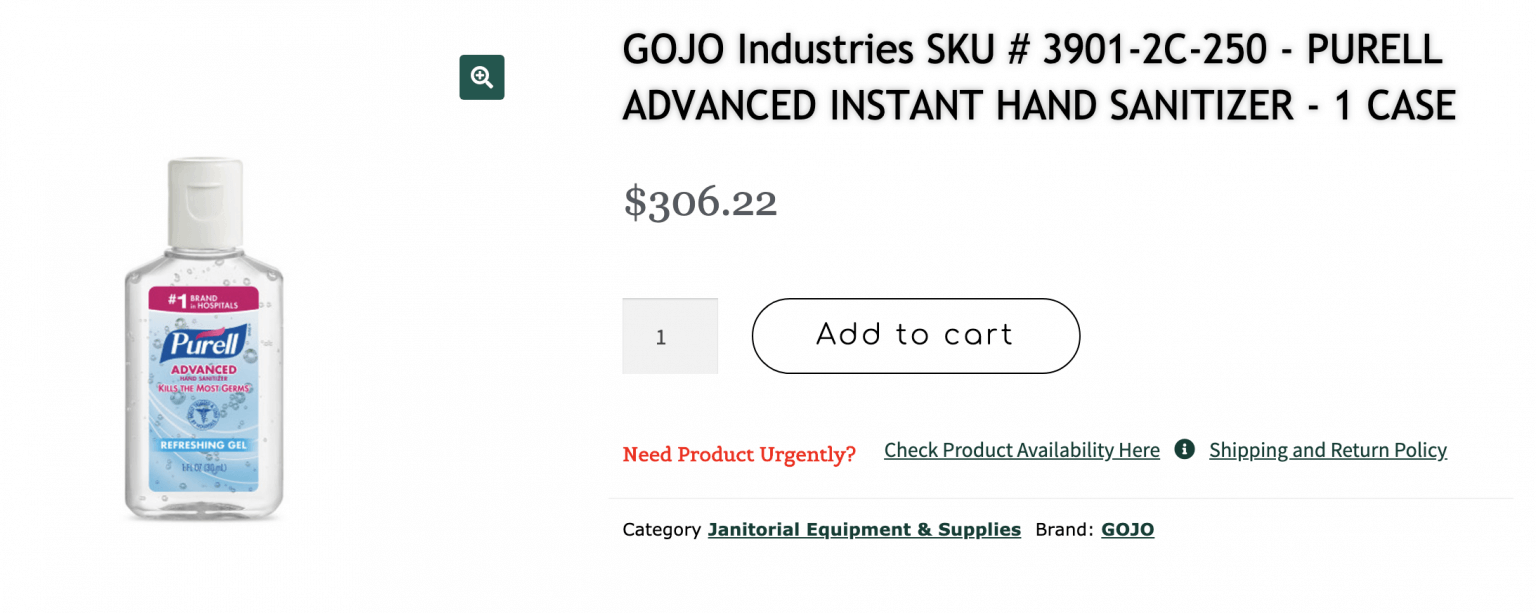Open the GOJO brand link

[1128, 530]
